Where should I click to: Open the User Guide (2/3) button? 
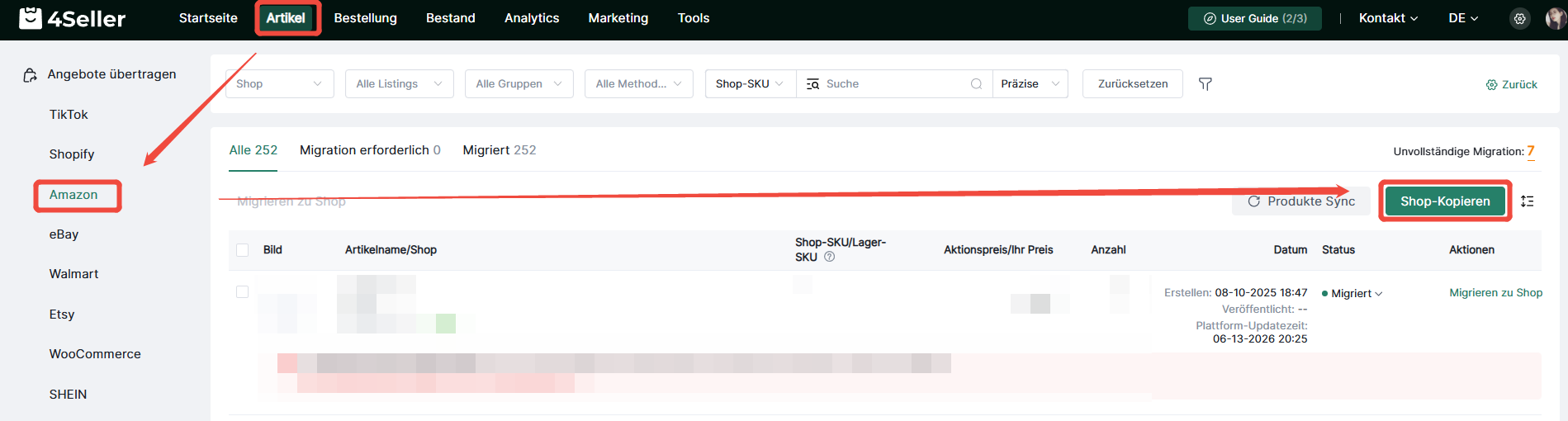[1255, 18]
